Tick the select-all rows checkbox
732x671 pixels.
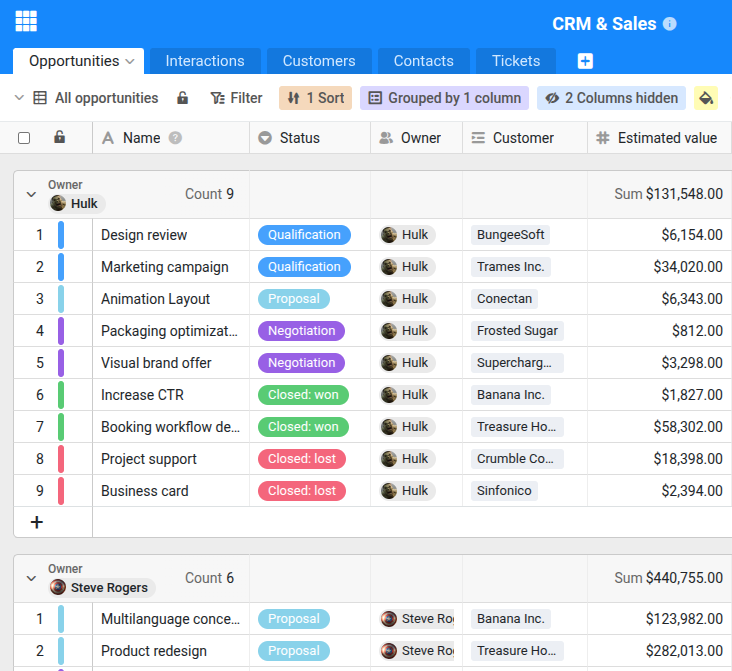coord(24,138)
